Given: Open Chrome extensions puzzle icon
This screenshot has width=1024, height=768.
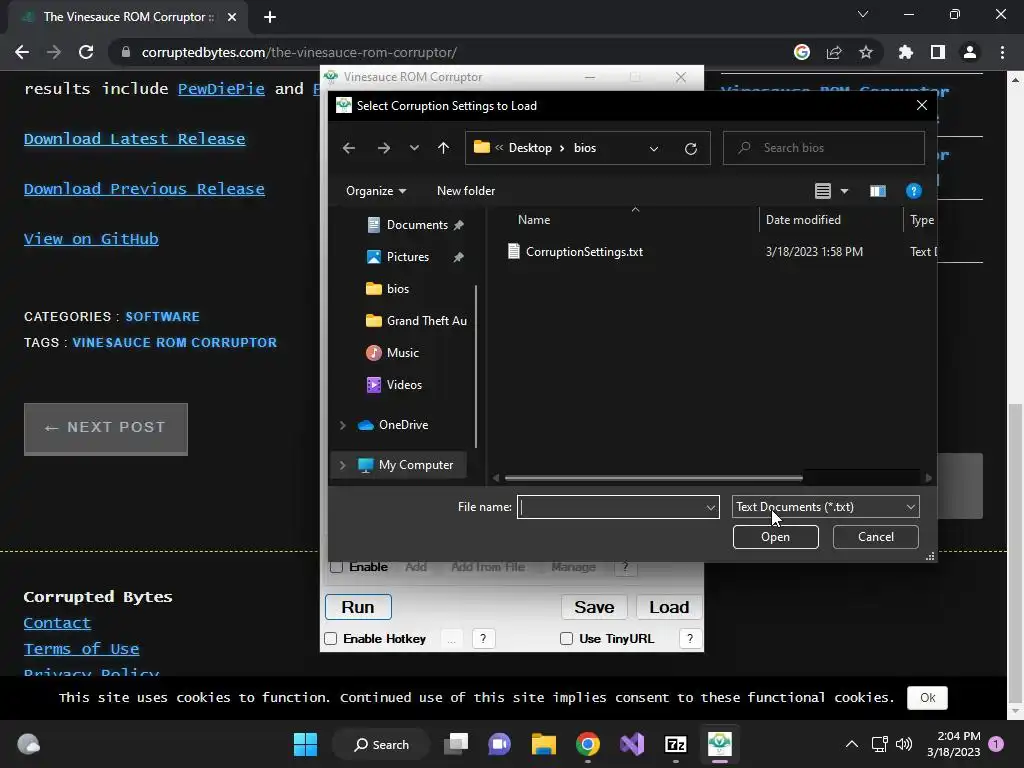Looking at the screenshot, I should (905, 52).
